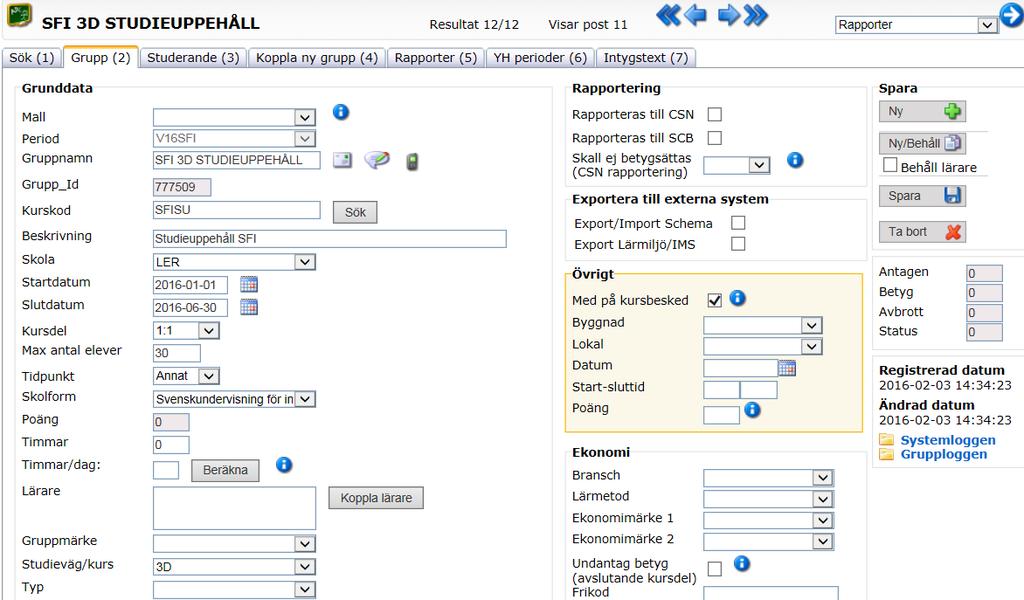
Task: Enable Export Lärmiljö/IMS checkbox
Action: pyautogui.click(x=738, y=244)
